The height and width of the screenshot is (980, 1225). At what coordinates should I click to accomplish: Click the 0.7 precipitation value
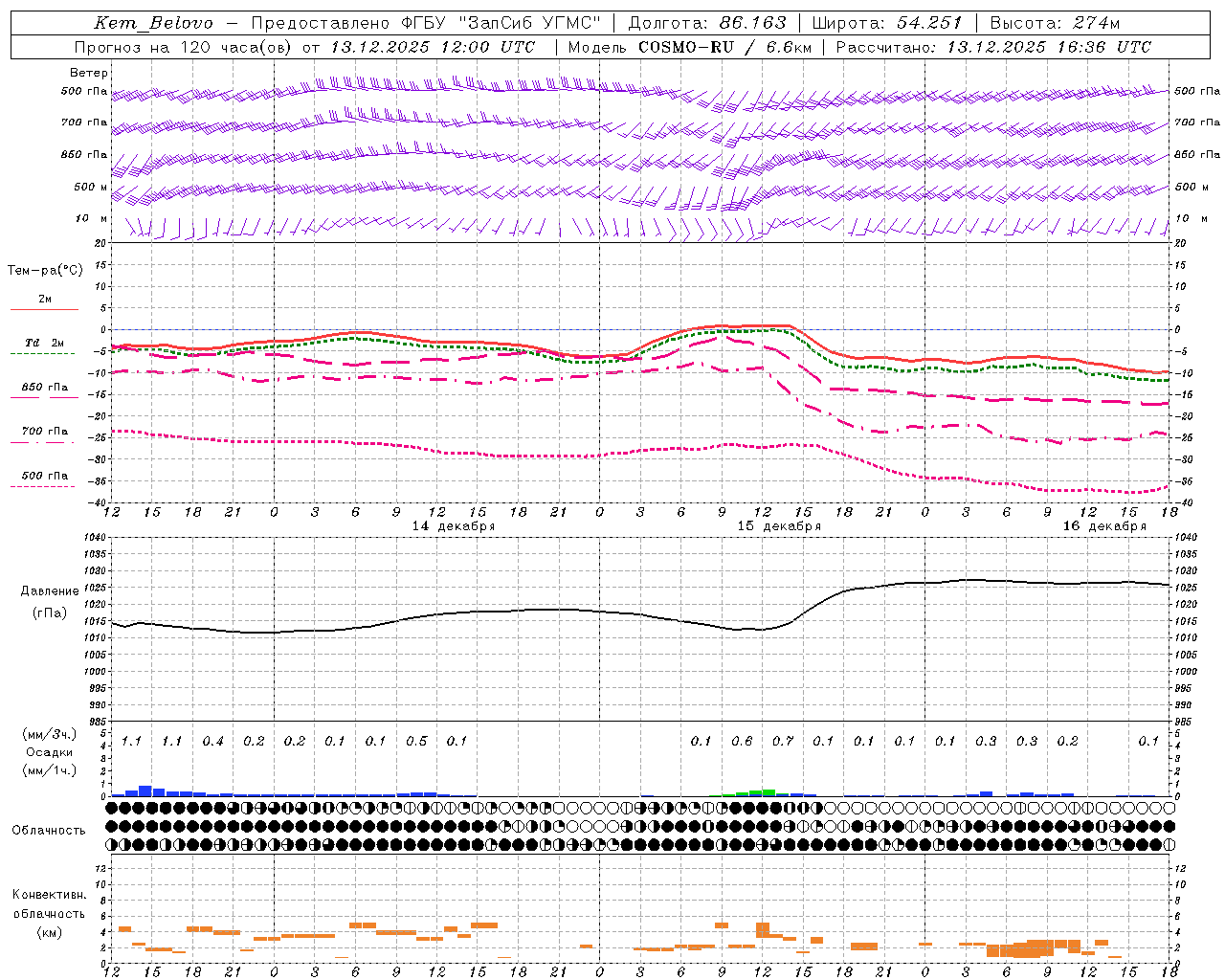pyautogui.click(x=783, y=742)
